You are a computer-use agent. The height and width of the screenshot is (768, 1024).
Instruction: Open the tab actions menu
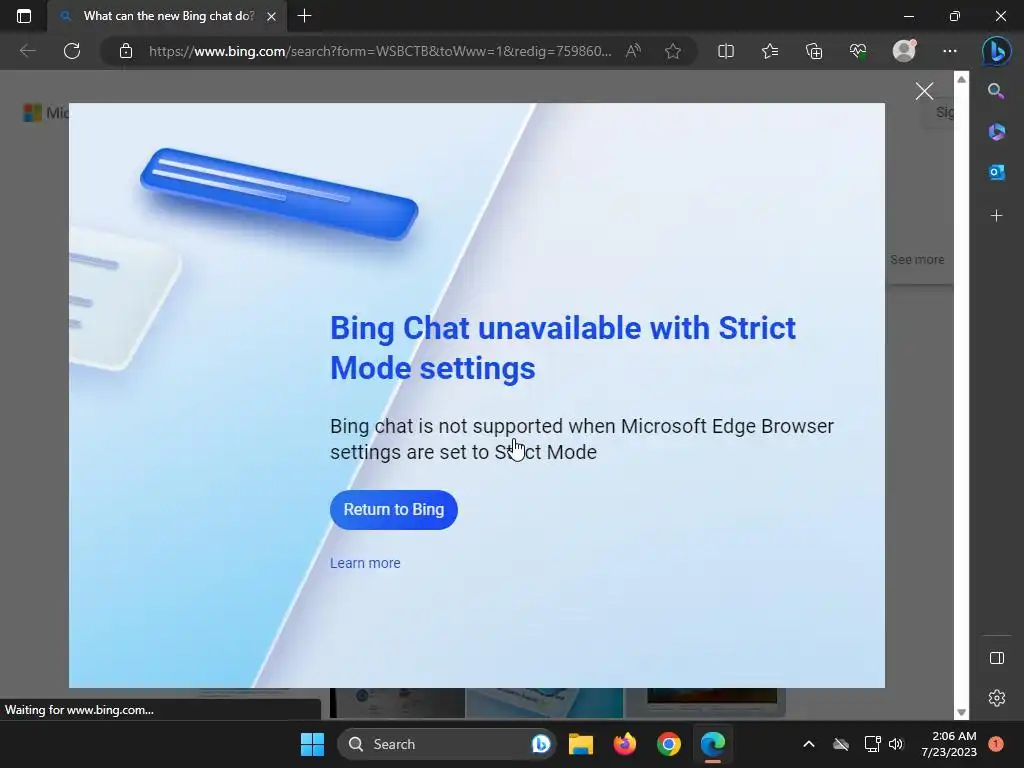[24, 16]
